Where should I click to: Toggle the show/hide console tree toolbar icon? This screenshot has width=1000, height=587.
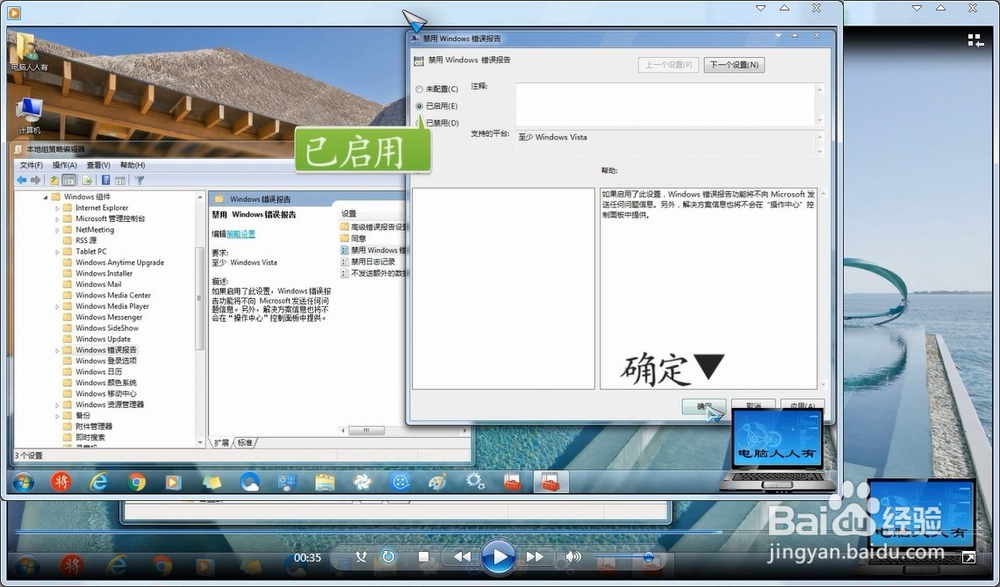[70, 181]
